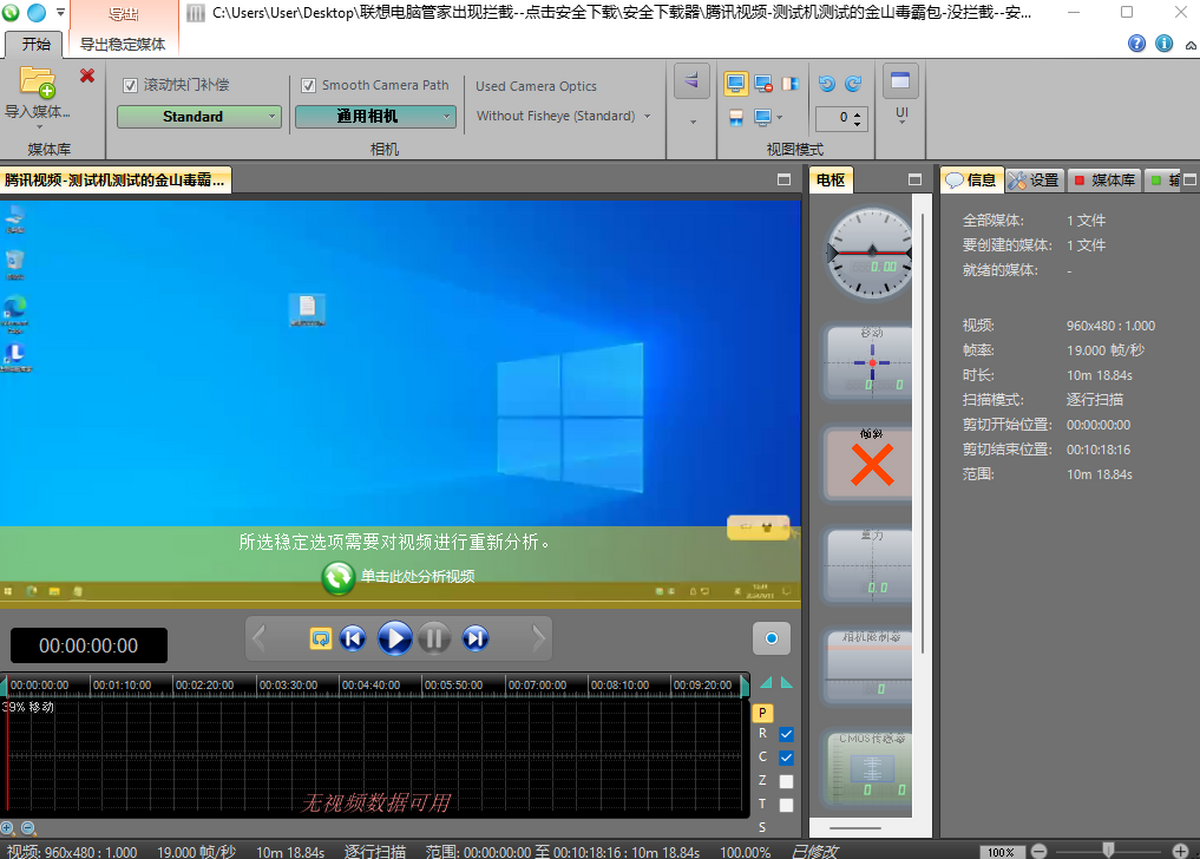
Task: Click the right teal triangle marker button
Action: 786,683
